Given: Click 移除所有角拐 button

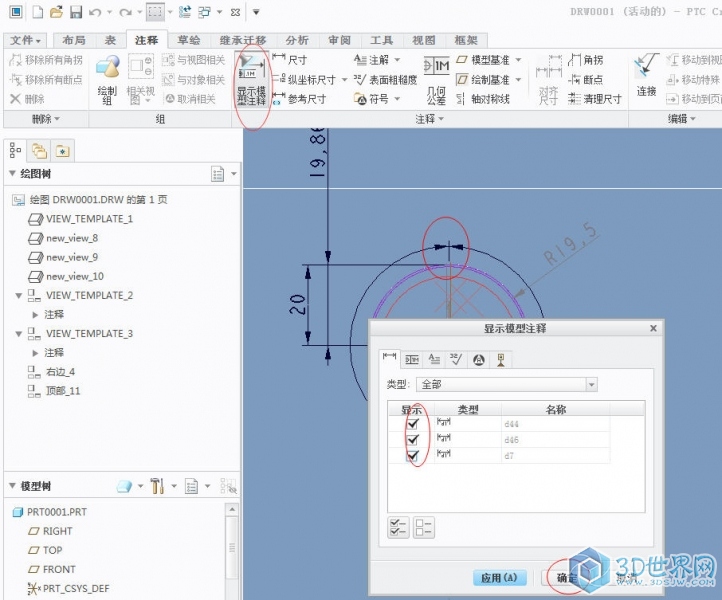Looking at the screenshot, I should pyautogui.click(x=47, y=59).
